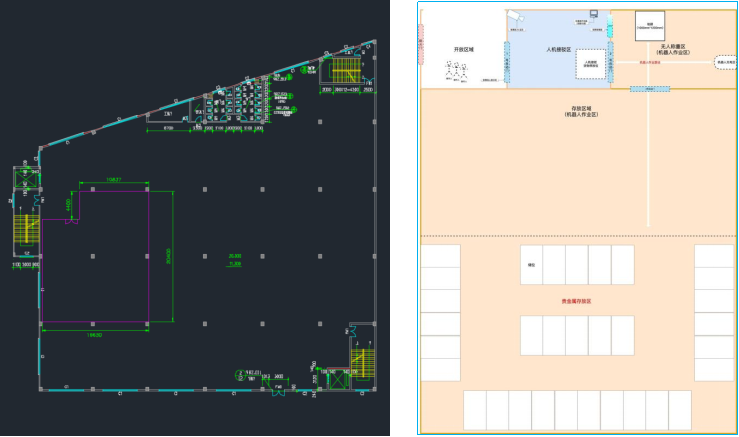Select the yellow staircase on the left wall
The image size is (739, 437).
[24, 233]
